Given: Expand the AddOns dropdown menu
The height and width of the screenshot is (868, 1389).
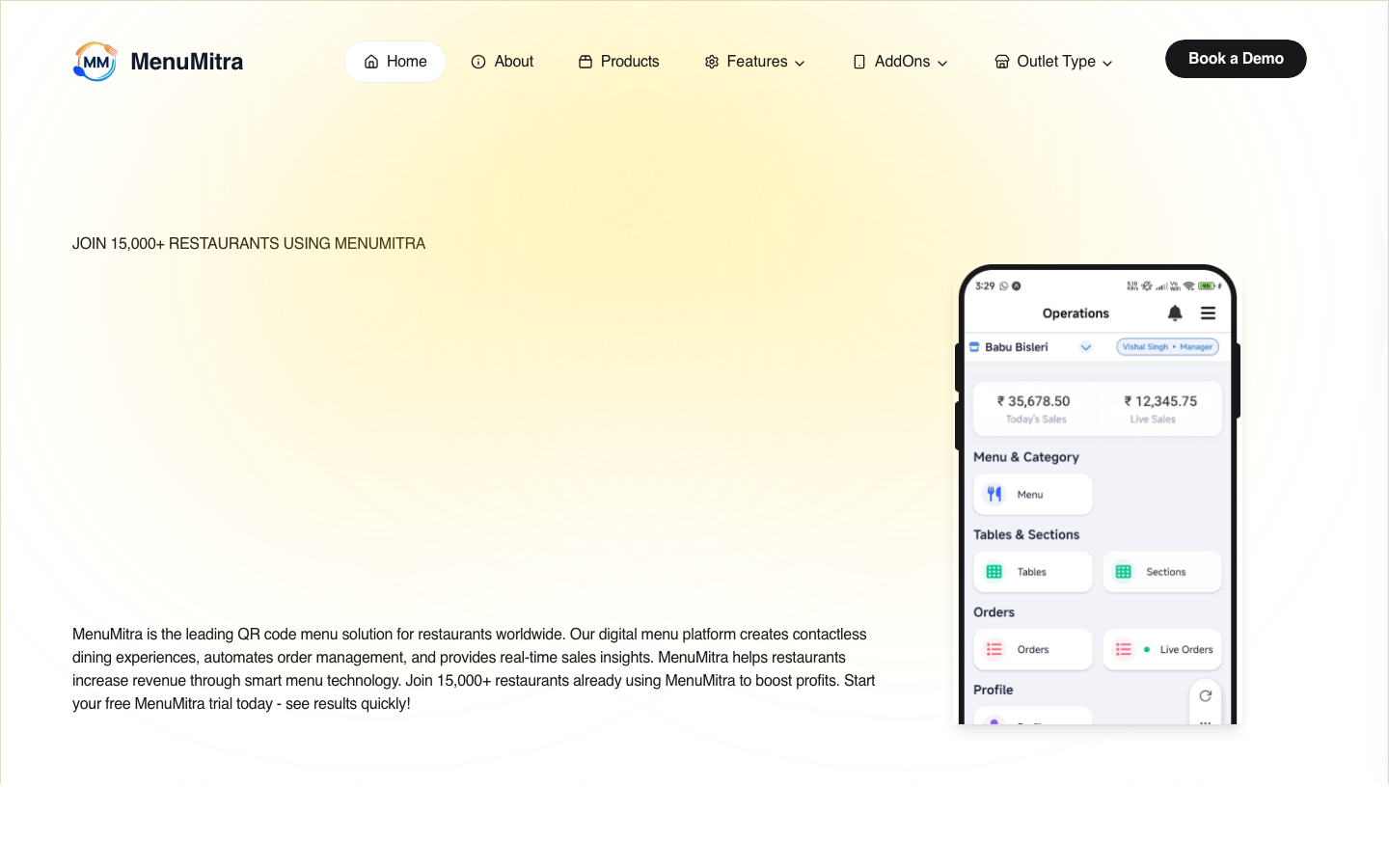Looking at the screenshot, I should tap(900, 62).
